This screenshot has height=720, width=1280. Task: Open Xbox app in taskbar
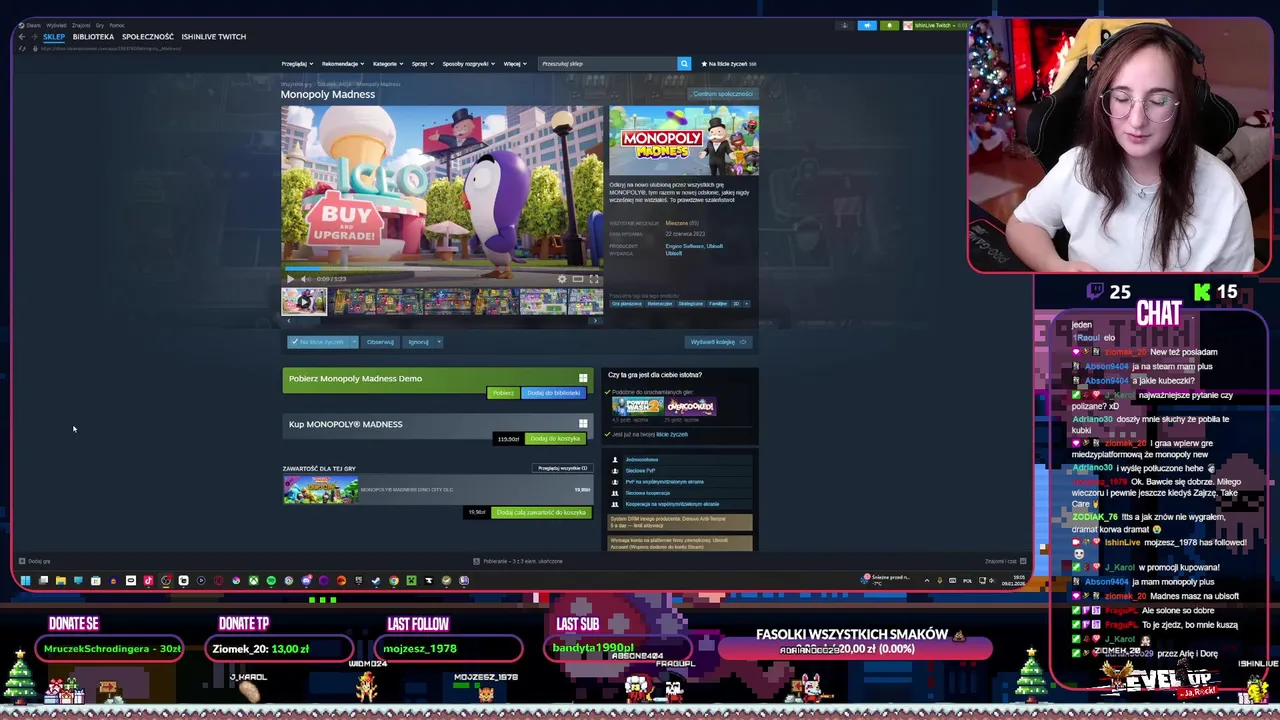coord(254,580)
